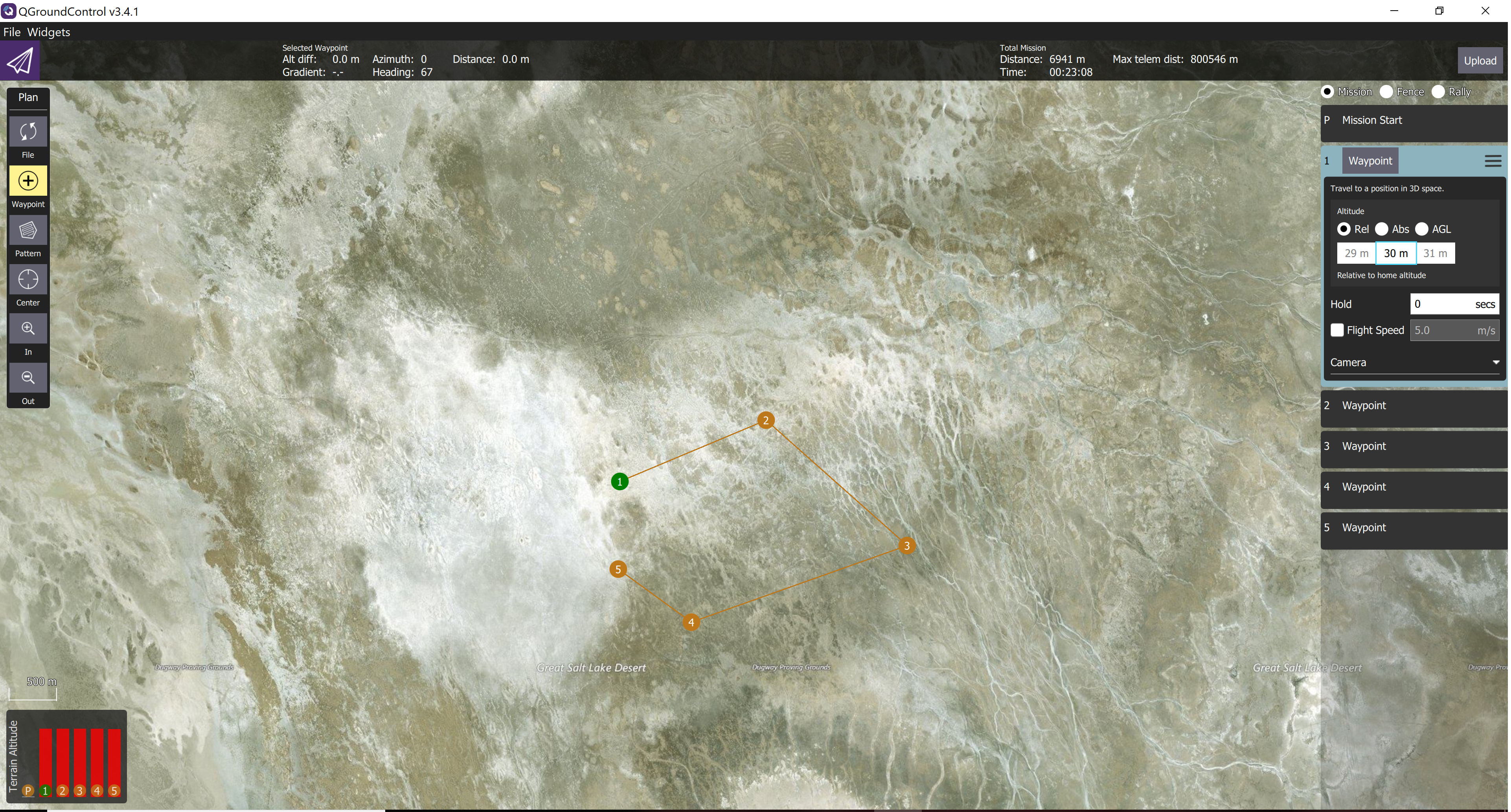Zoom in on the map

pos(28,329)
